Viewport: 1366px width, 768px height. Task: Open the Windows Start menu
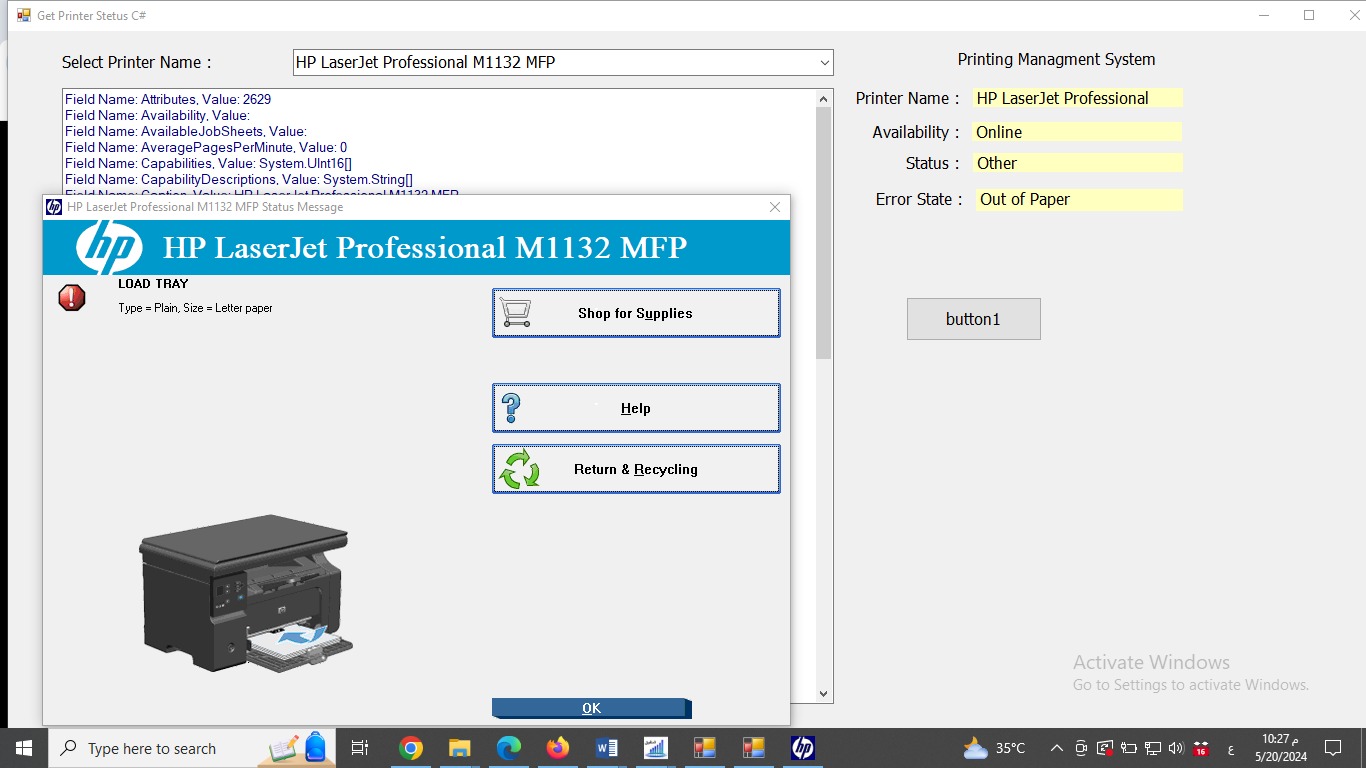pos(23,748)
